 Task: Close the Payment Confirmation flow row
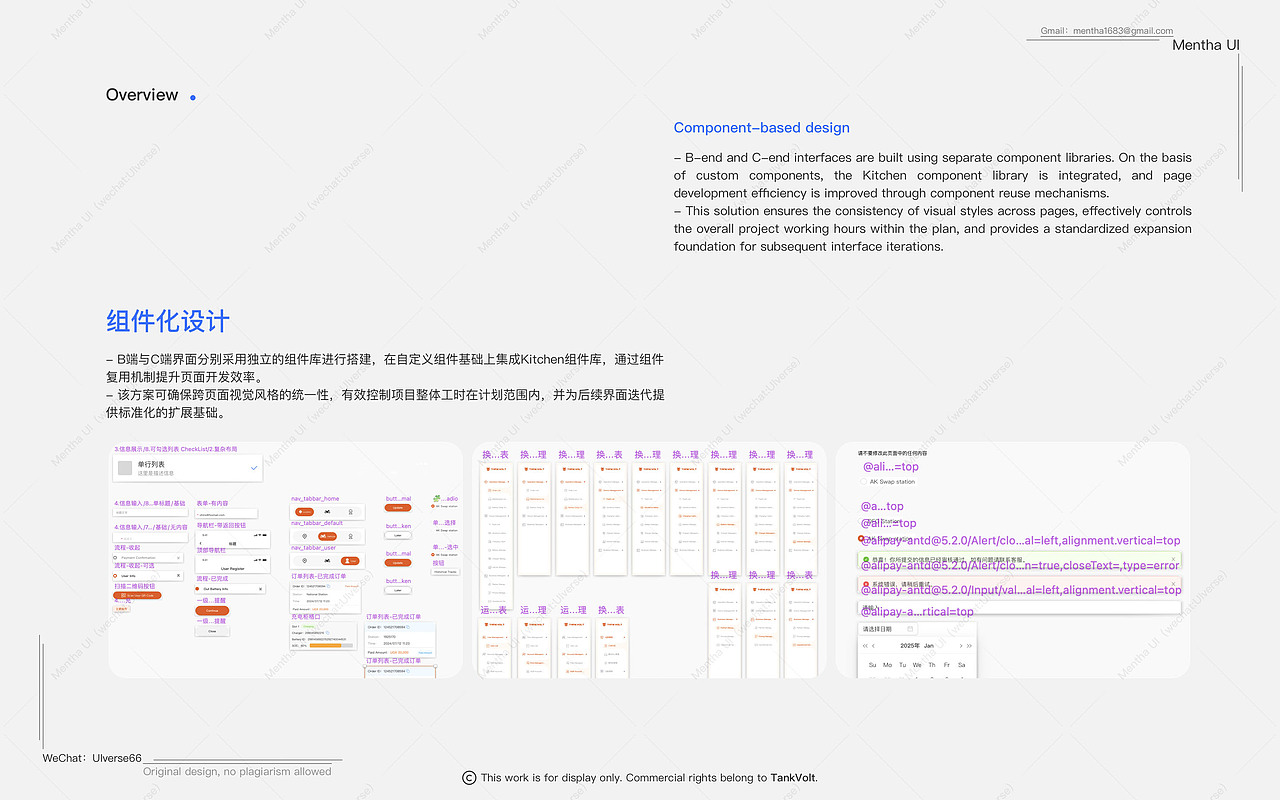tap(178, 558)
